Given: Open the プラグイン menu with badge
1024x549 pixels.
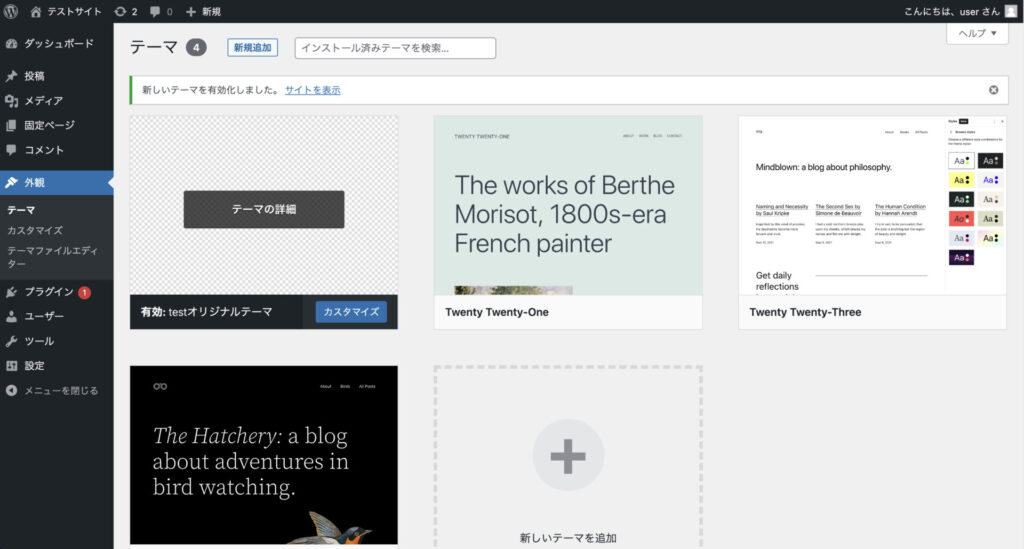Looking at the screenshot, I should tap(50, 292).
